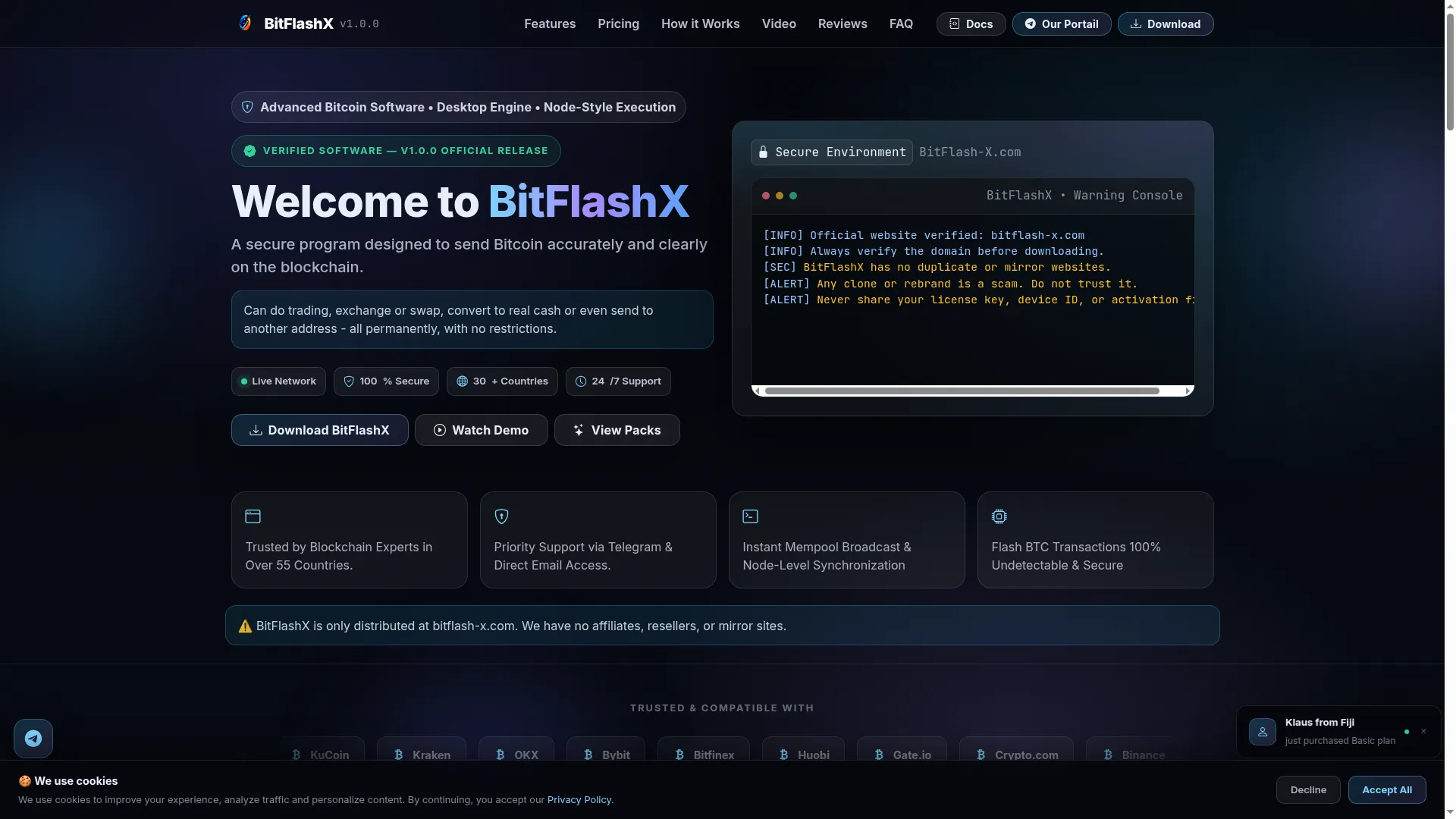The width and height of the screenshot is (1456, 819).
Task: Click the shield icon in Advanced Bitcoin Software badge
Action: pos(247,107)
